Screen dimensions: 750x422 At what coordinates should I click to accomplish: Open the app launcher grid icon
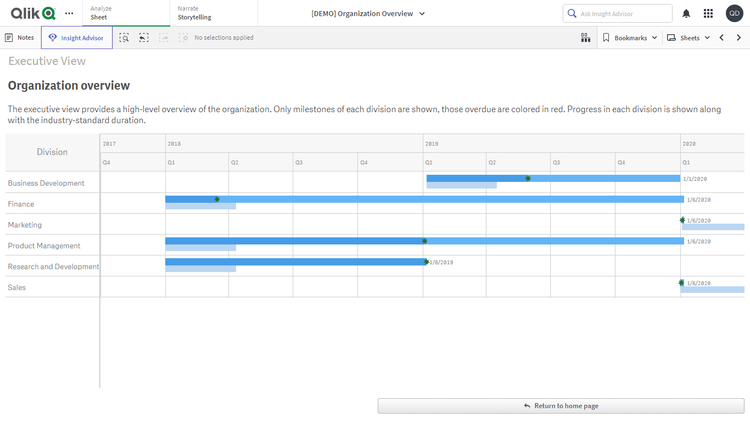tap(708, 13)
